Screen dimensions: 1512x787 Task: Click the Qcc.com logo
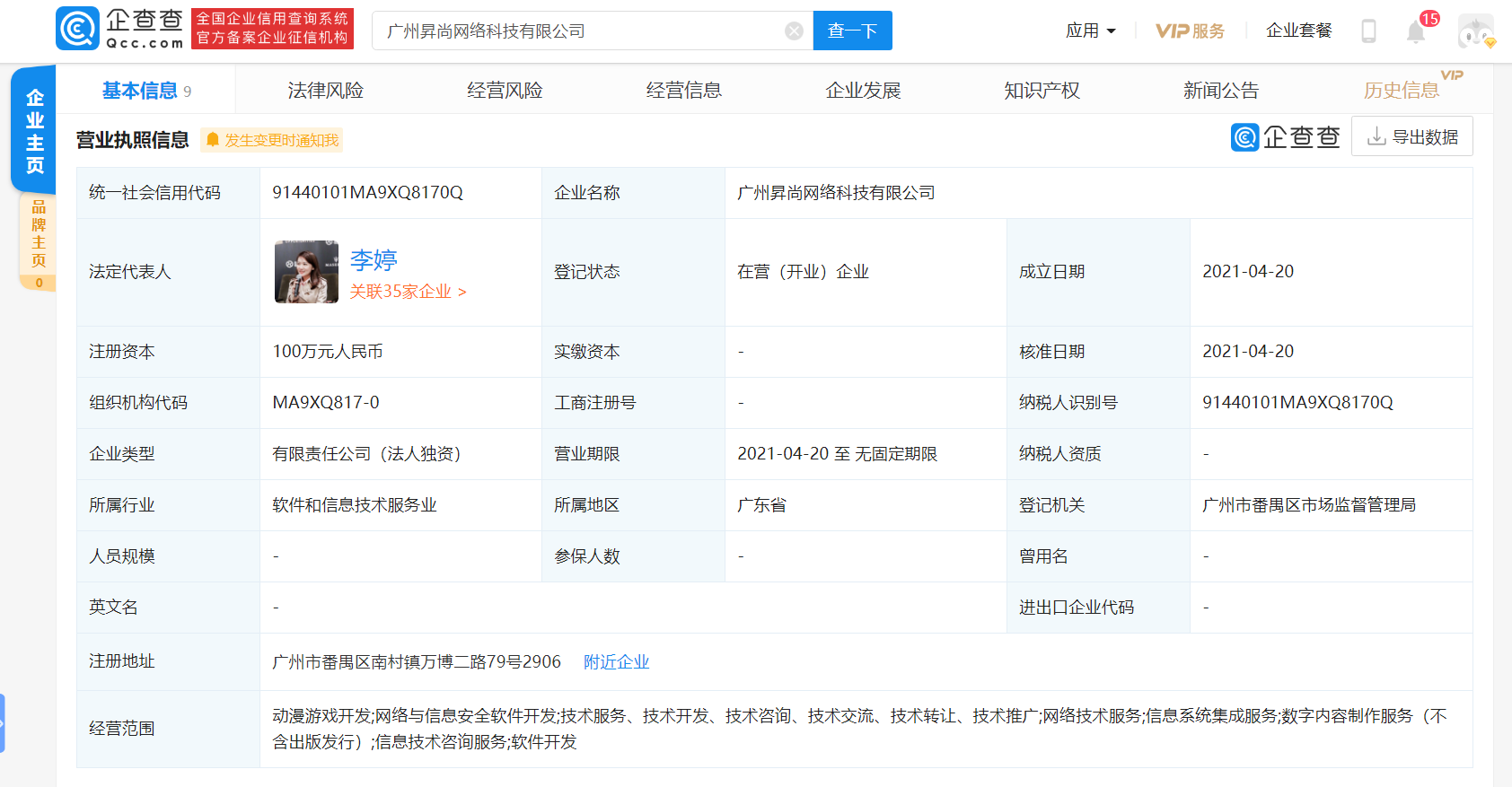point(120,29)
